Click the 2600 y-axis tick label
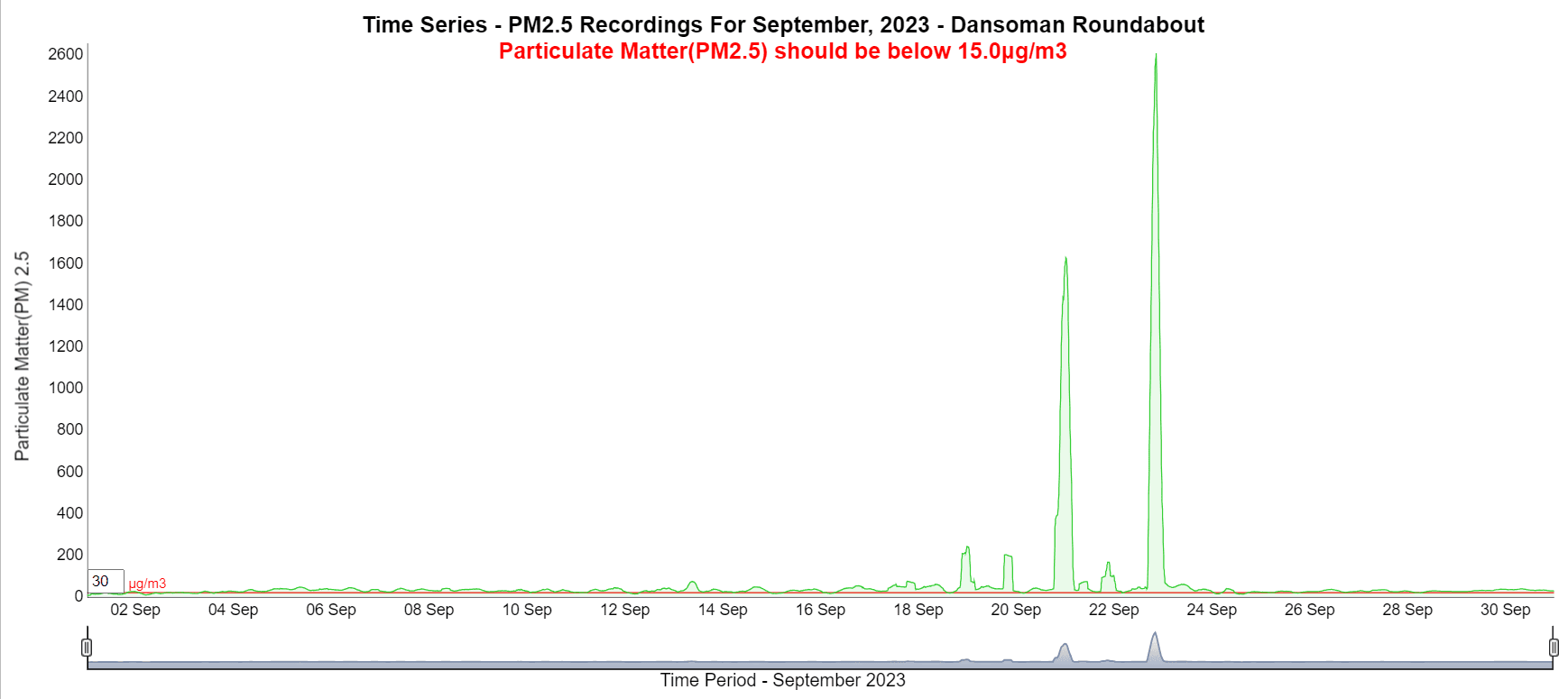1568x699 pixels. [65, 54]
